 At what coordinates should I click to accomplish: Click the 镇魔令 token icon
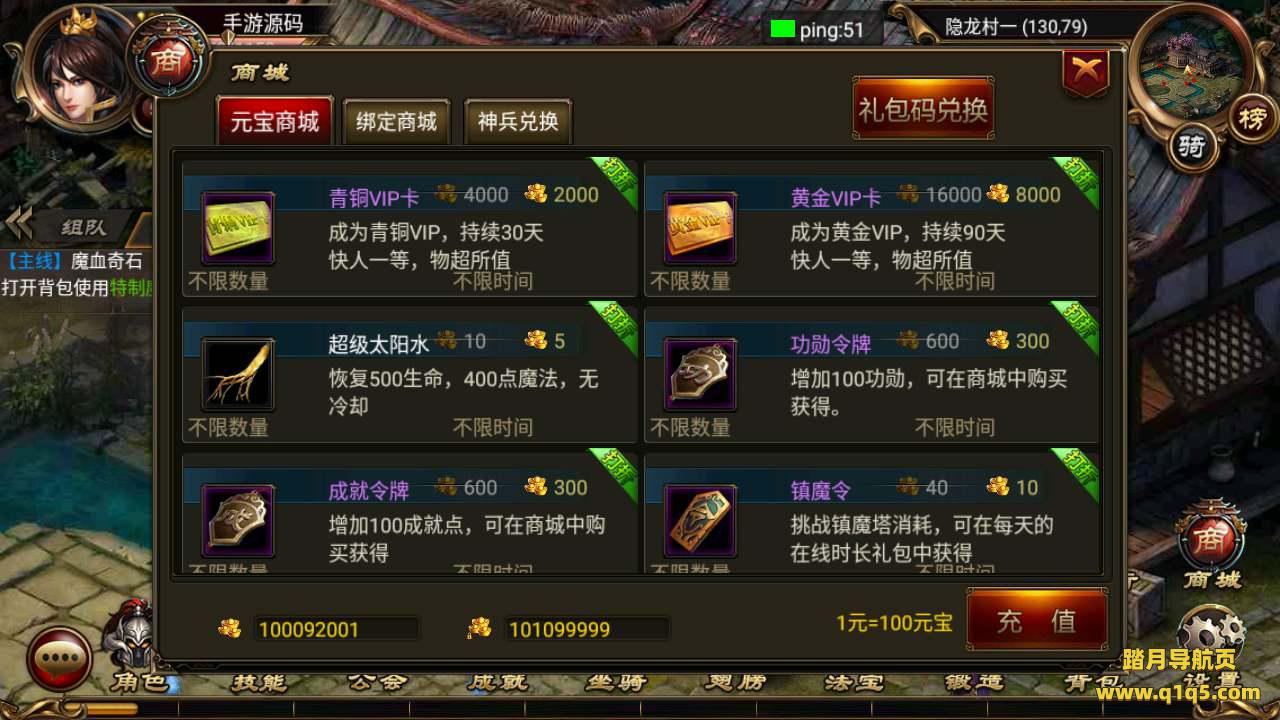coord(700,520)
